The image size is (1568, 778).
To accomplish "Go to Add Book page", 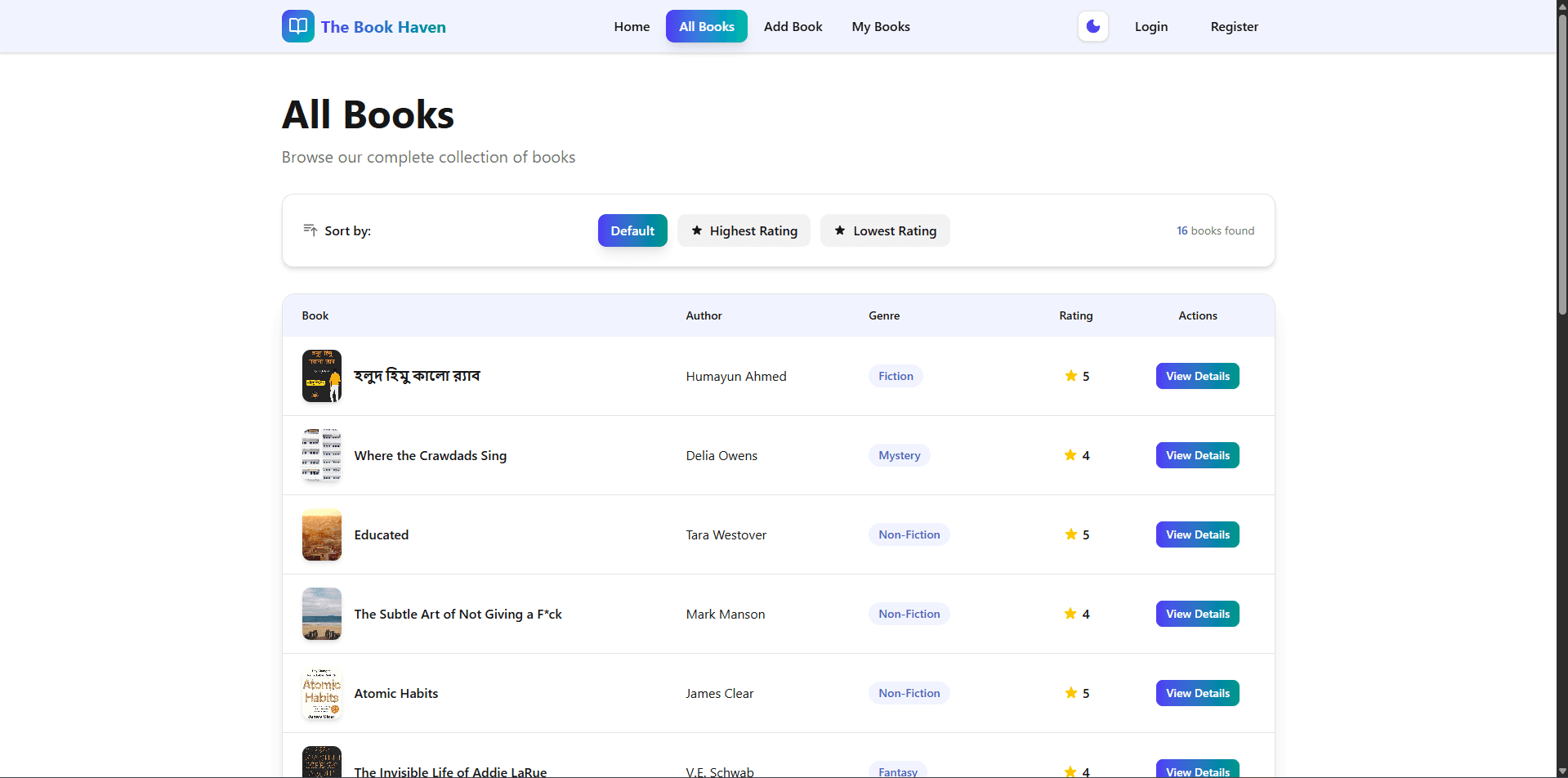I will pos(793,26).
